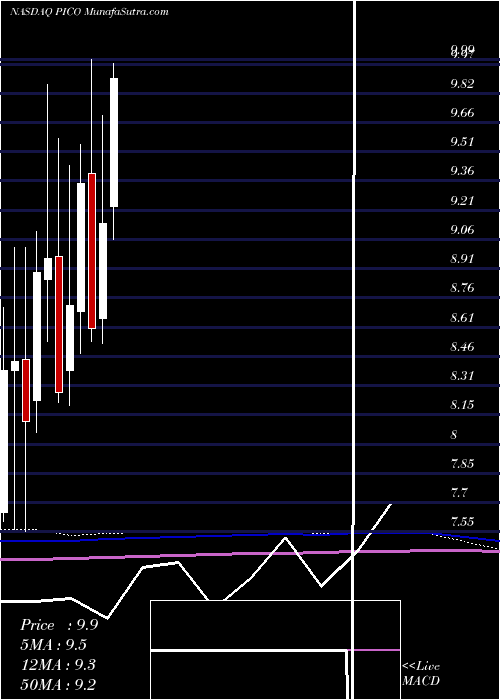Click the 8.91 price axis label
The width and height of the screenshot is (500, 700).
pyautogui.click(x=462, y=259)
